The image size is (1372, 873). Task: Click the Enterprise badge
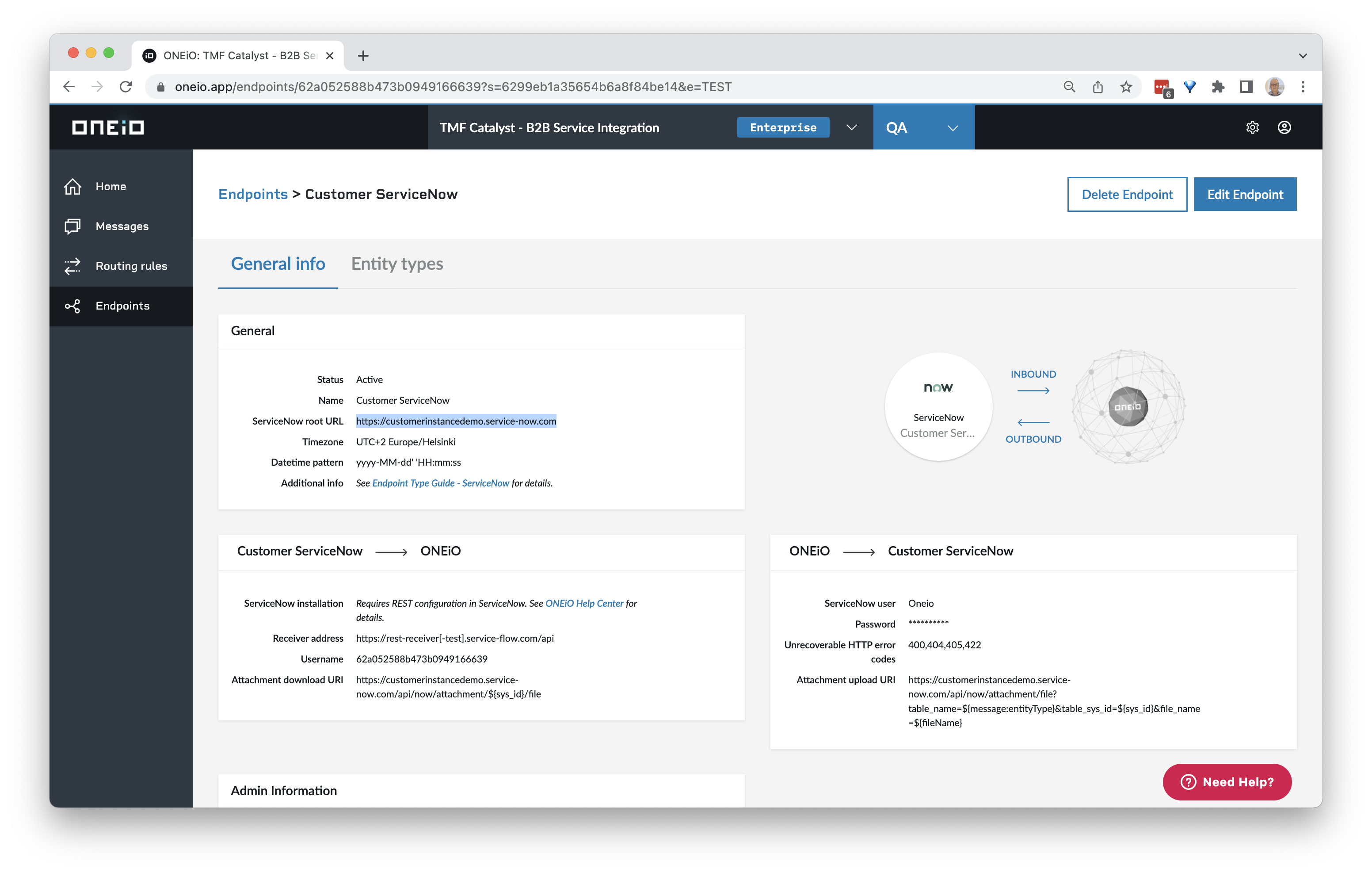[x=783, y=127]
